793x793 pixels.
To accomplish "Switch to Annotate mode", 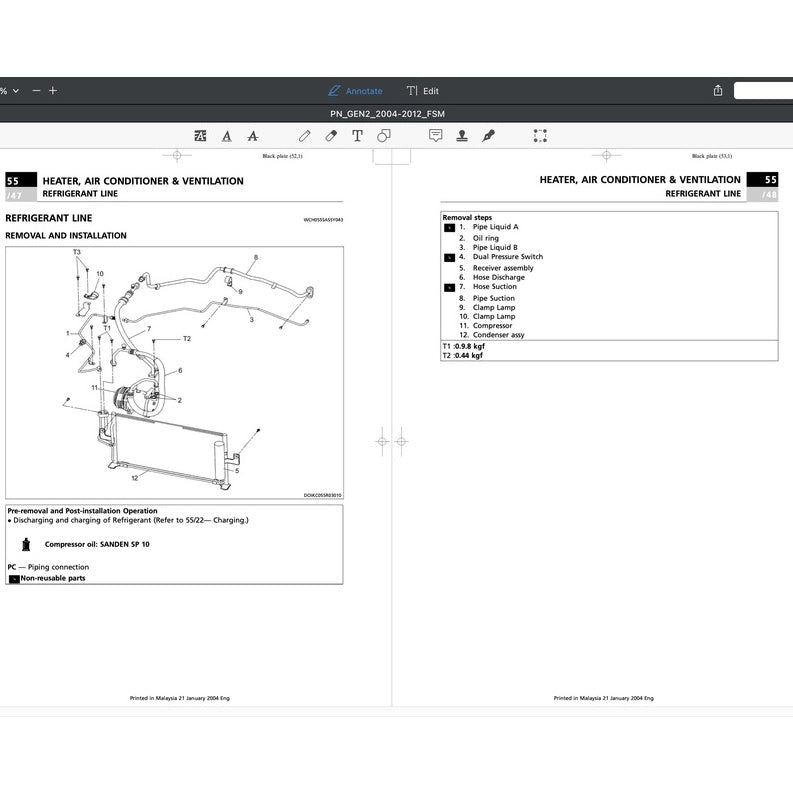I will pos(355,91).
